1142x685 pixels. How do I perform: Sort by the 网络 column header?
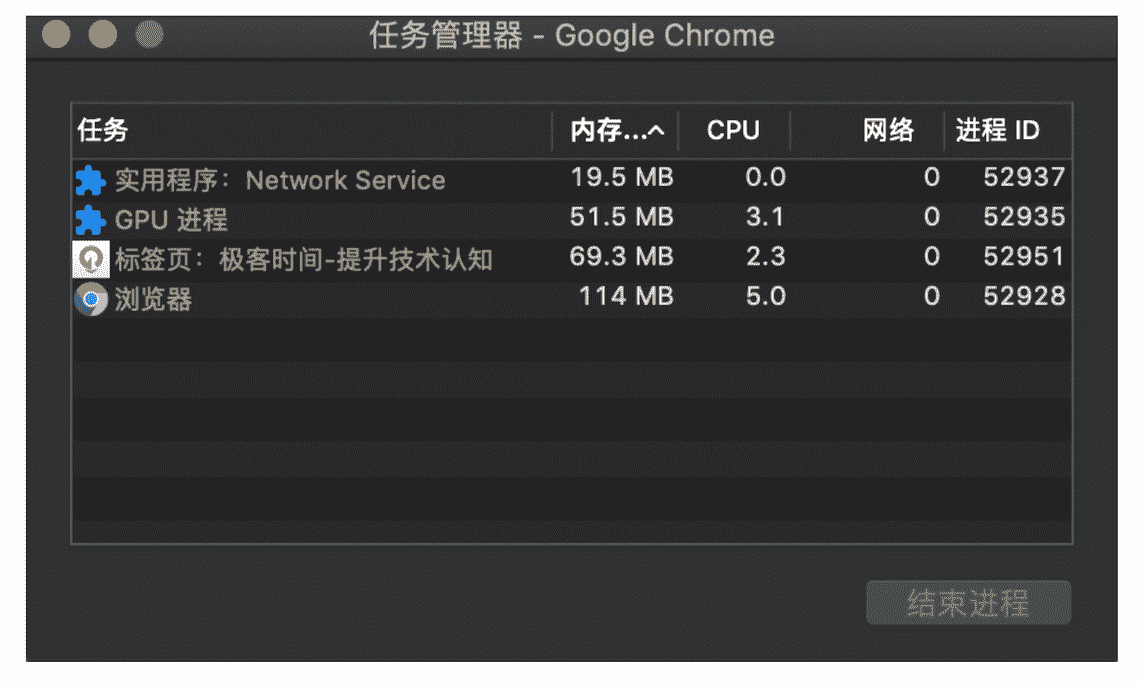tap(888, 131)
